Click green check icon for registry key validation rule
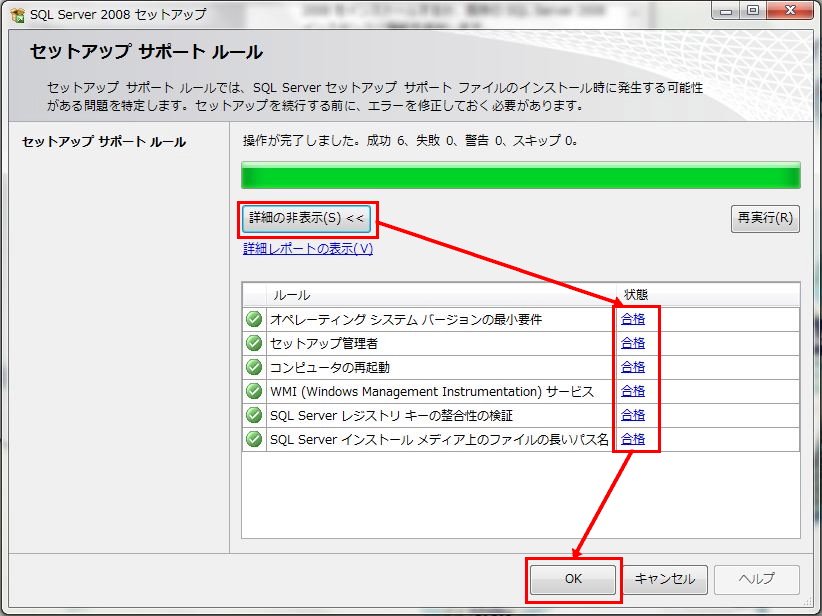Screen dimensions: 822x616 [x=254, y=415]
